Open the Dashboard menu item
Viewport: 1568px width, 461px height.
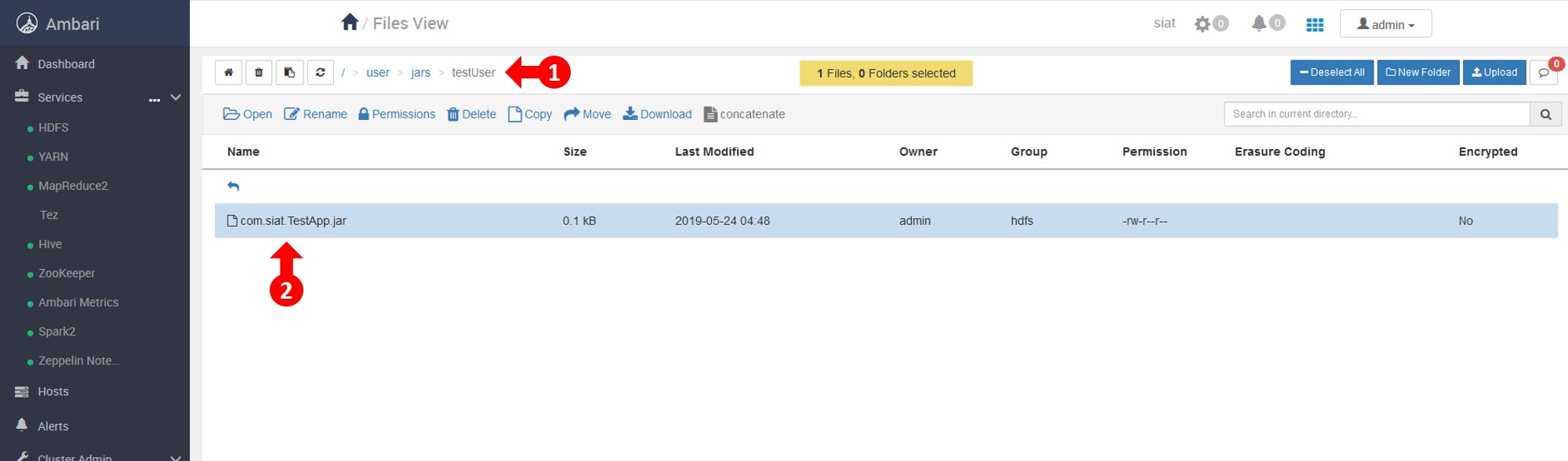click(x=66, y=64)
